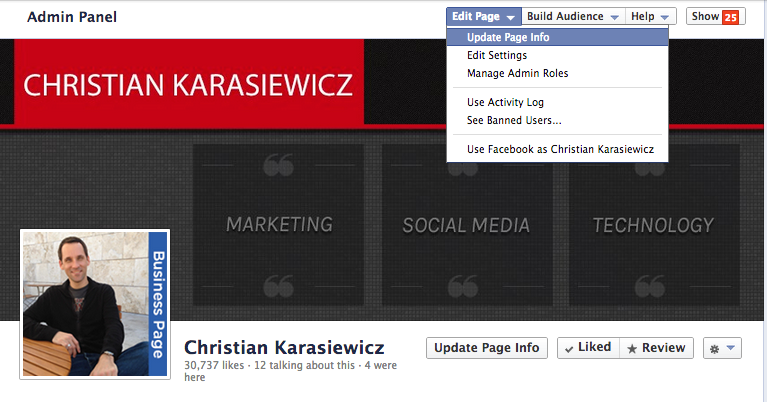Click the red CHRISTIAN KARASIEWICZ banner
The width and height of the screenshot is (767, 402).
(x=189, y=82)
